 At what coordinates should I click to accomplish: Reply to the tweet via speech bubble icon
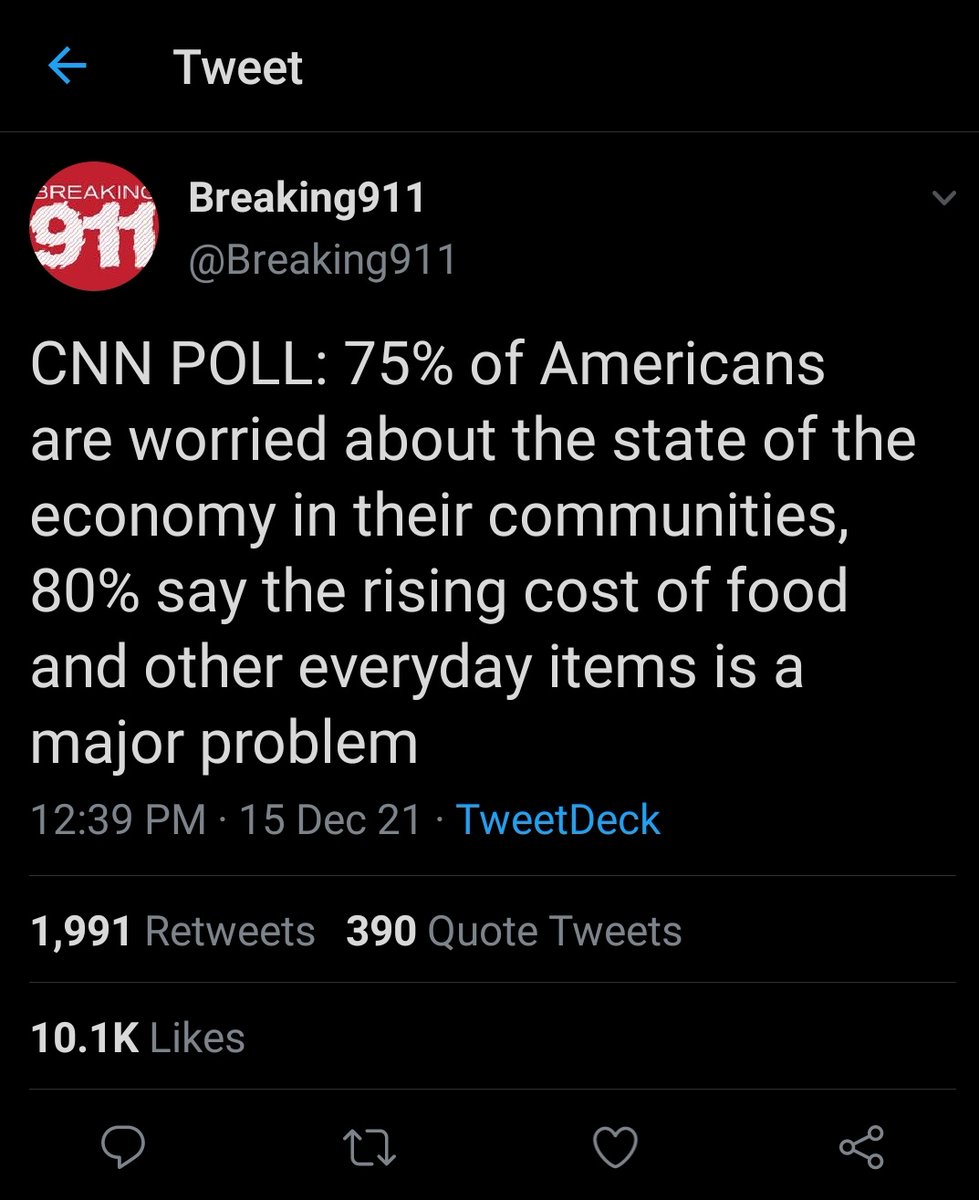pyautogui.click(x=124, y=1145)
